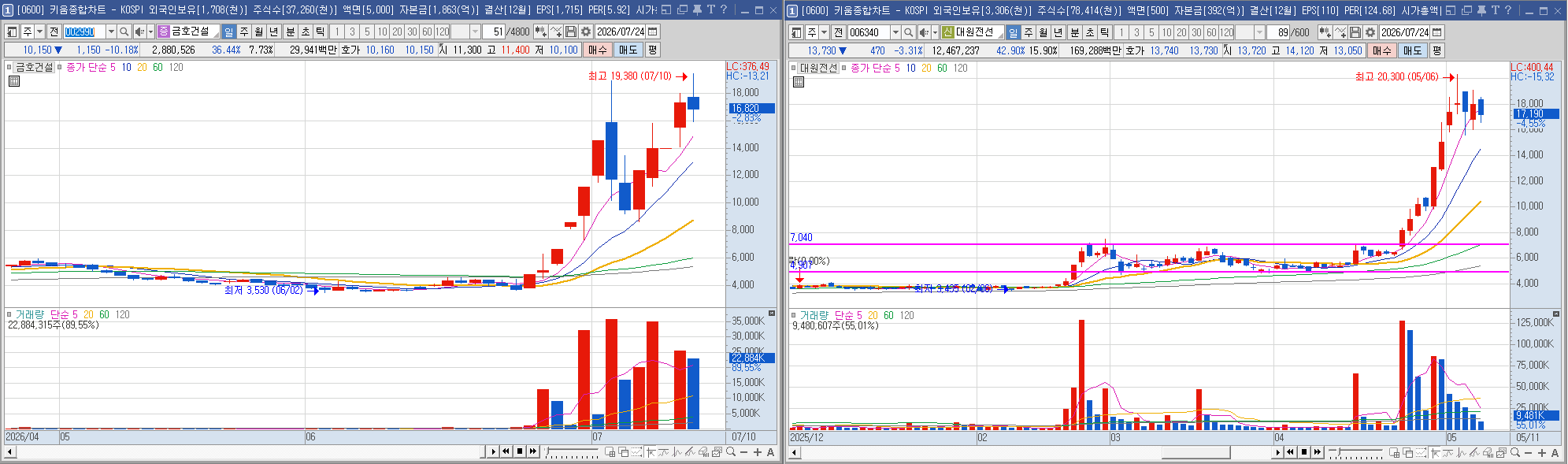Open the 주 type dropdown arrow in the right chart
Viewport: 1568px width, 464px height.
click(x=824, y=32)
